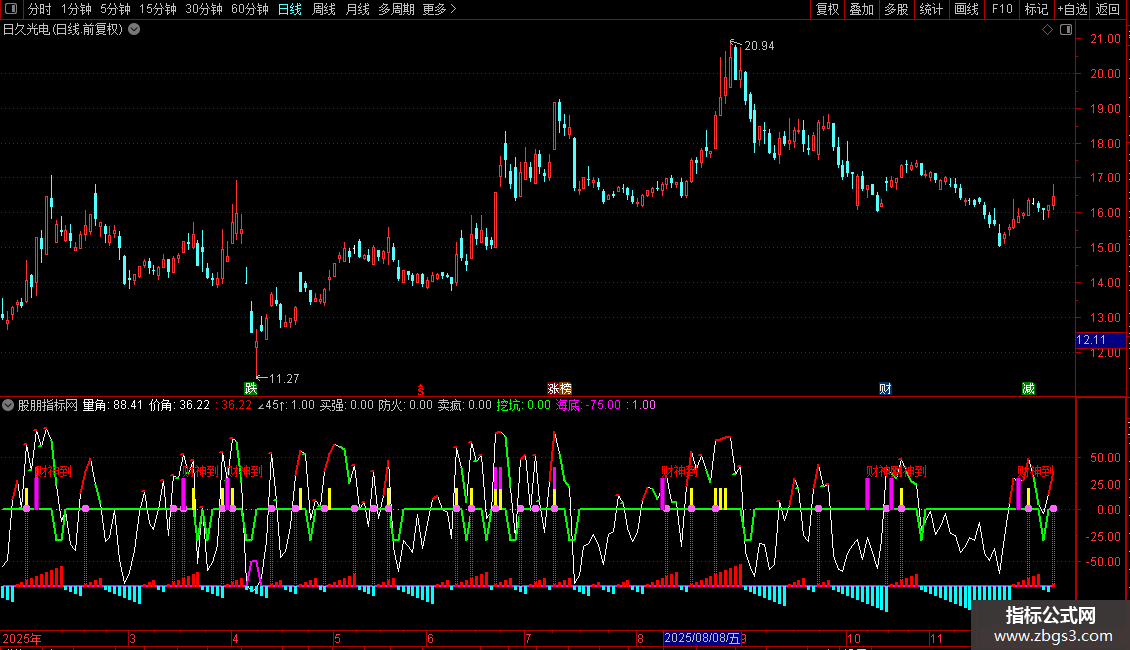Click the green 跌 event marker
Viewport: 1130px width, 650px height.
pyautogui.click(x=250, y=388)
